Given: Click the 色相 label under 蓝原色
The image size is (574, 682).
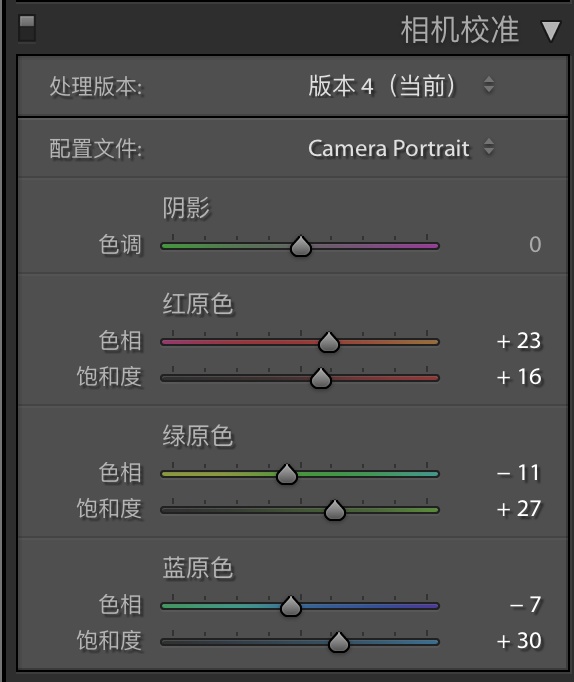Looking at the screenshot, I should pos(120,605).
